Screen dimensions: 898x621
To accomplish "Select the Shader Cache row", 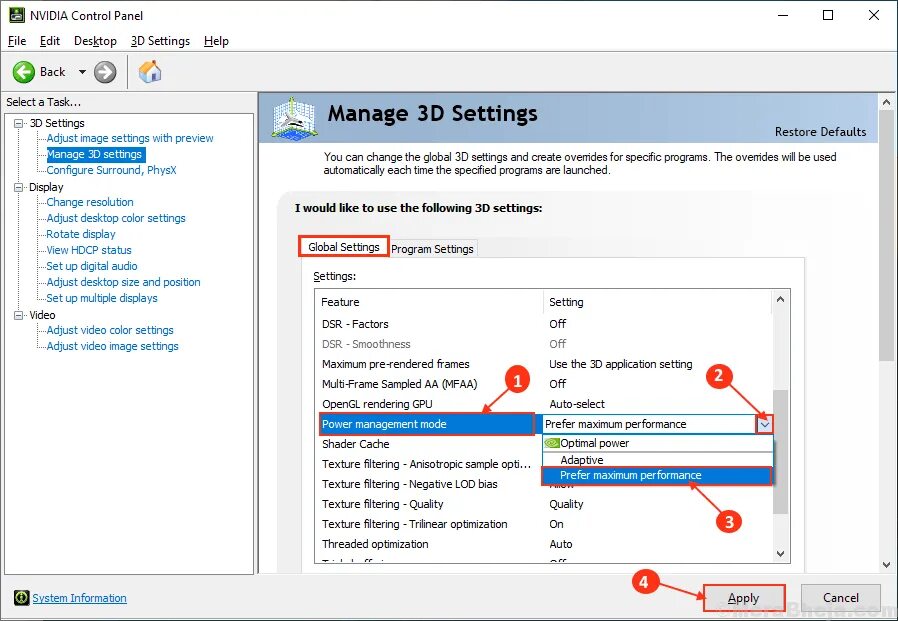I will point(430,445).
